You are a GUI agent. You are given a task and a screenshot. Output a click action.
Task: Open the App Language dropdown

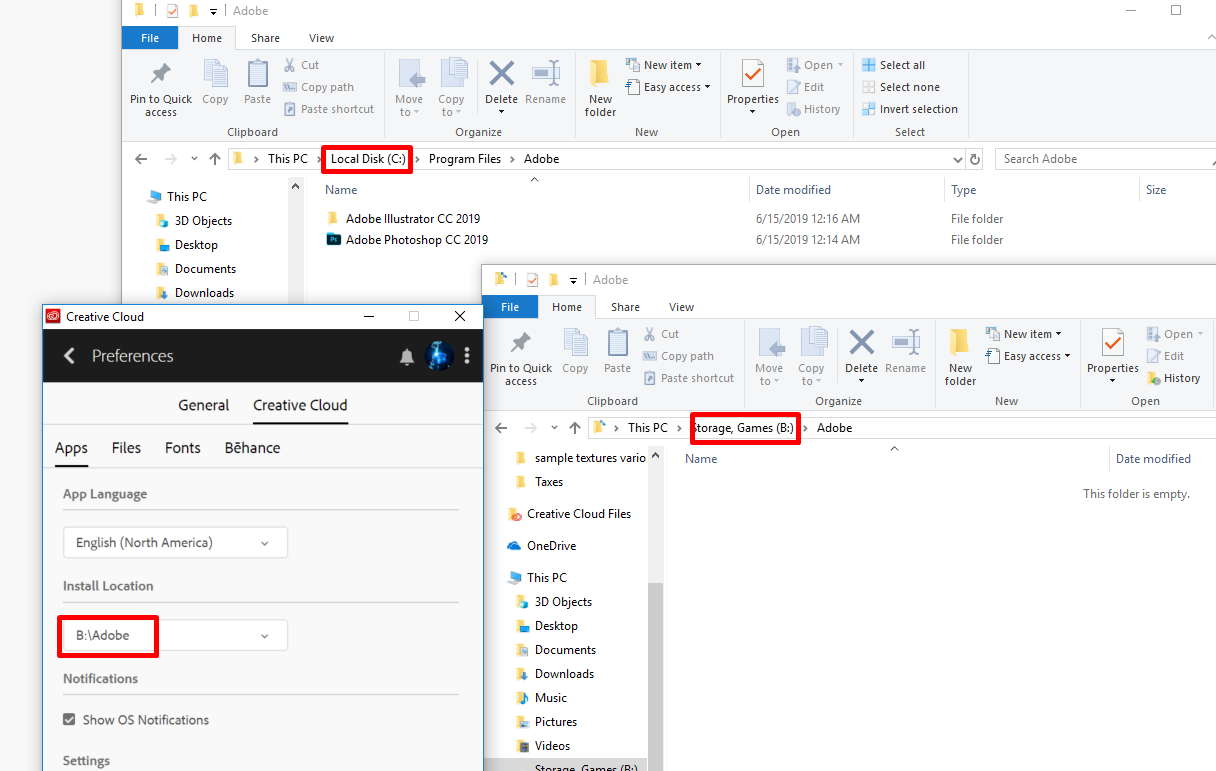175,542
